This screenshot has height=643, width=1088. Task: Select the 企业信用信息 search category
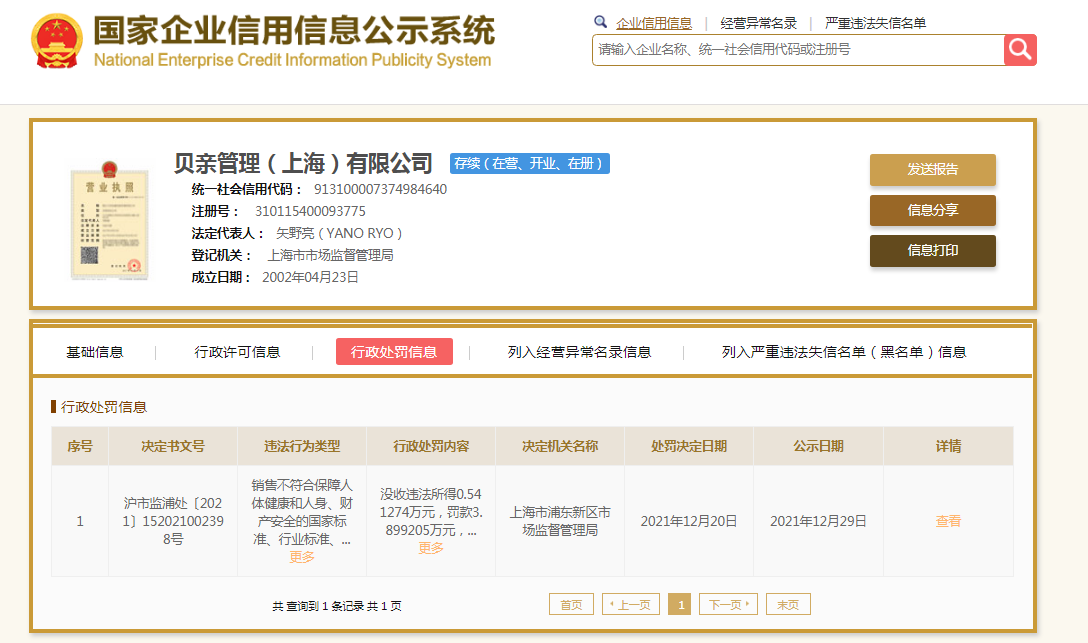click(654, 23)
